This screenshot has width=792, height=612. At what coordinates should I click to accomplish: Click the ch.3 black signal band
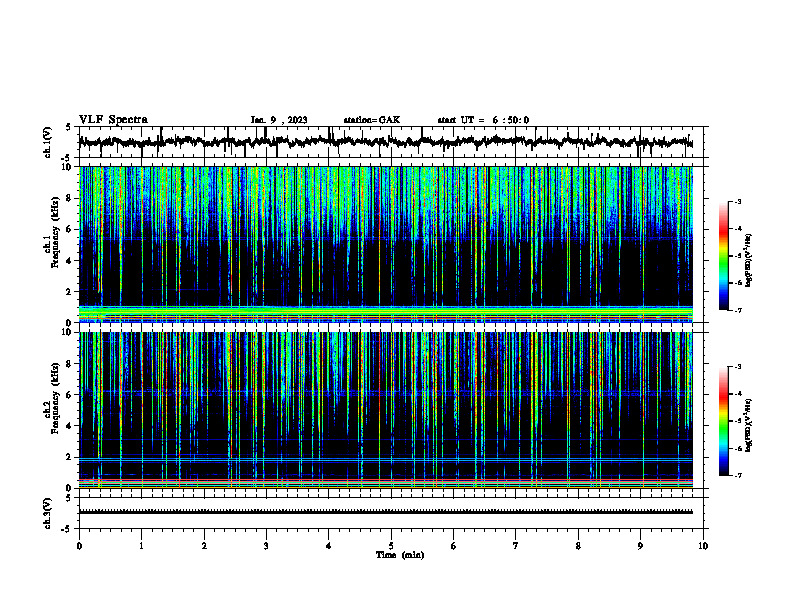point(386,512)
